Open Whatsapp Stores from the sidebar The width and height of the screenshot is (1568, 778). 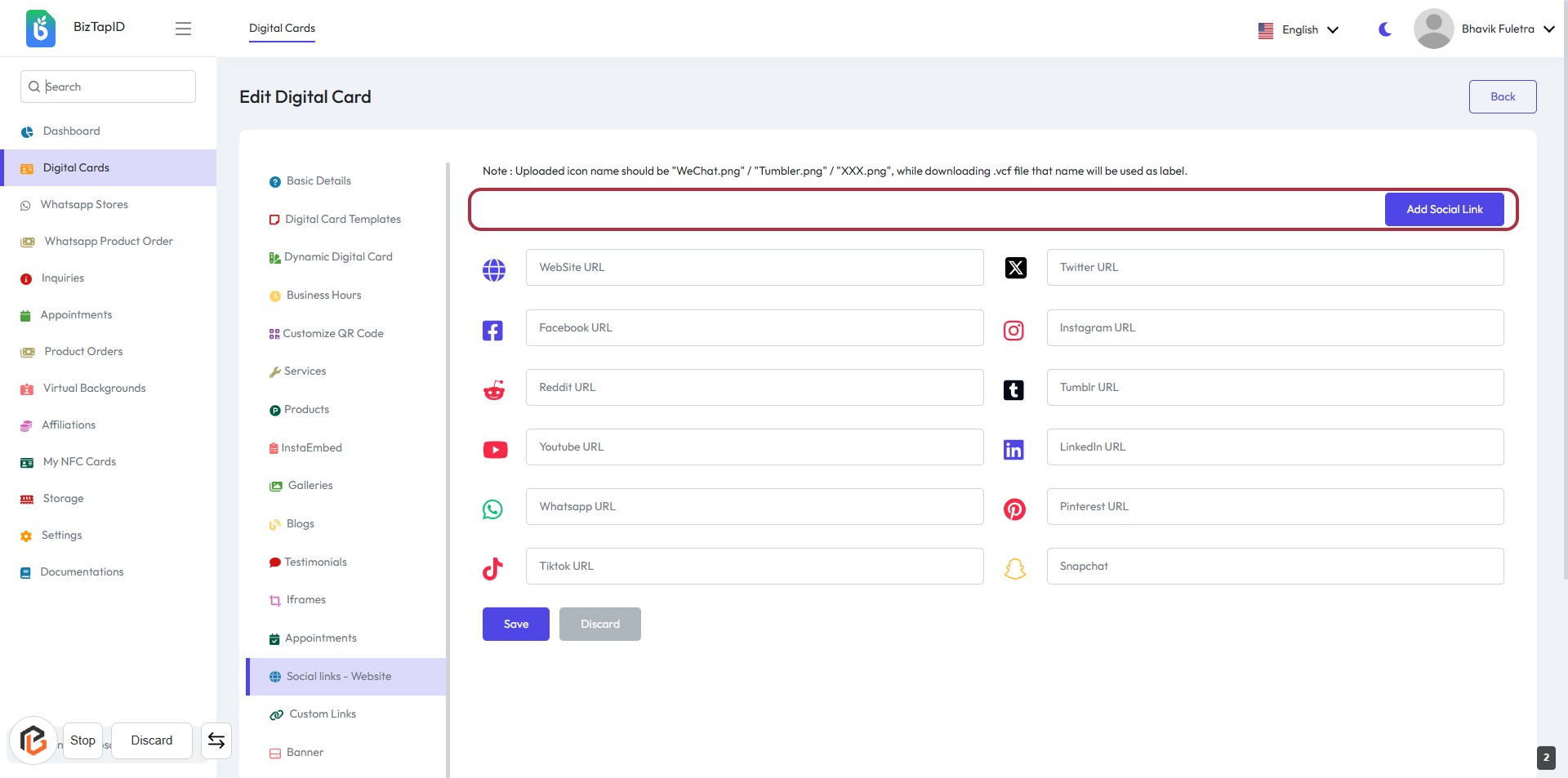84,205
